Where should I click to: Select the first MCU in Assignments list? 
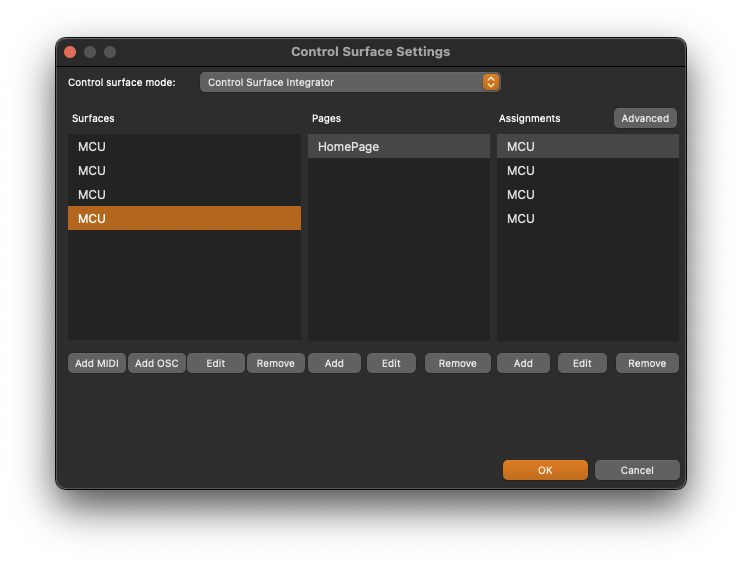tap(588, 147)
